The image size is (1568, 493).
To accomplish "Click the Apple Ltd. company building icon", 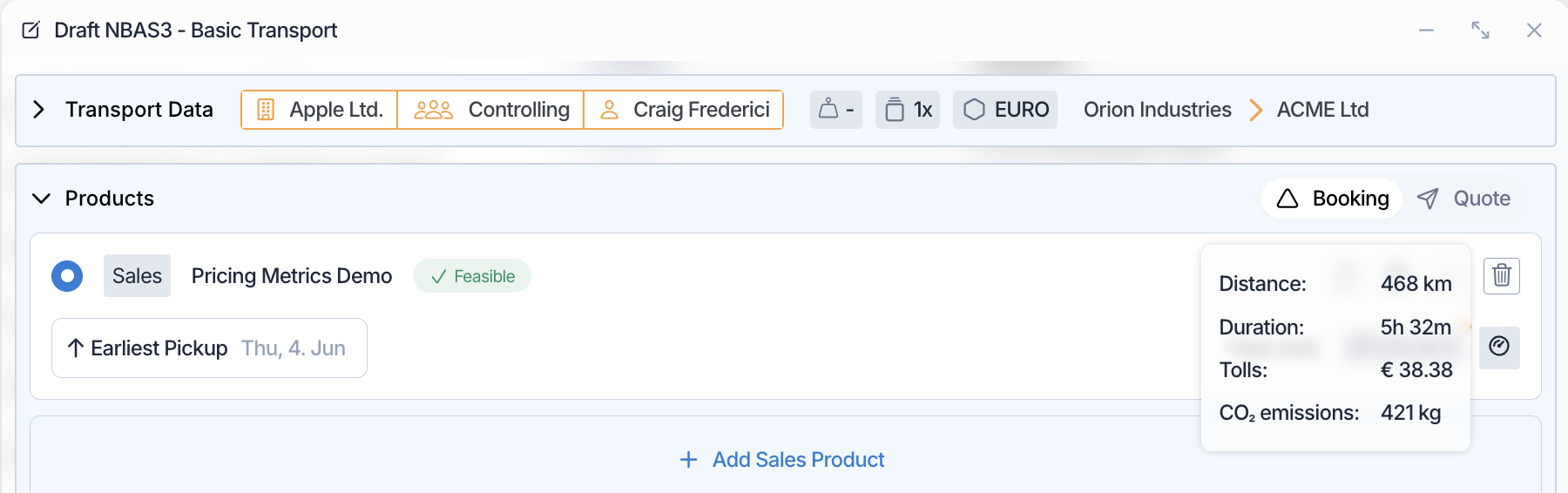I will coord(266,110).
